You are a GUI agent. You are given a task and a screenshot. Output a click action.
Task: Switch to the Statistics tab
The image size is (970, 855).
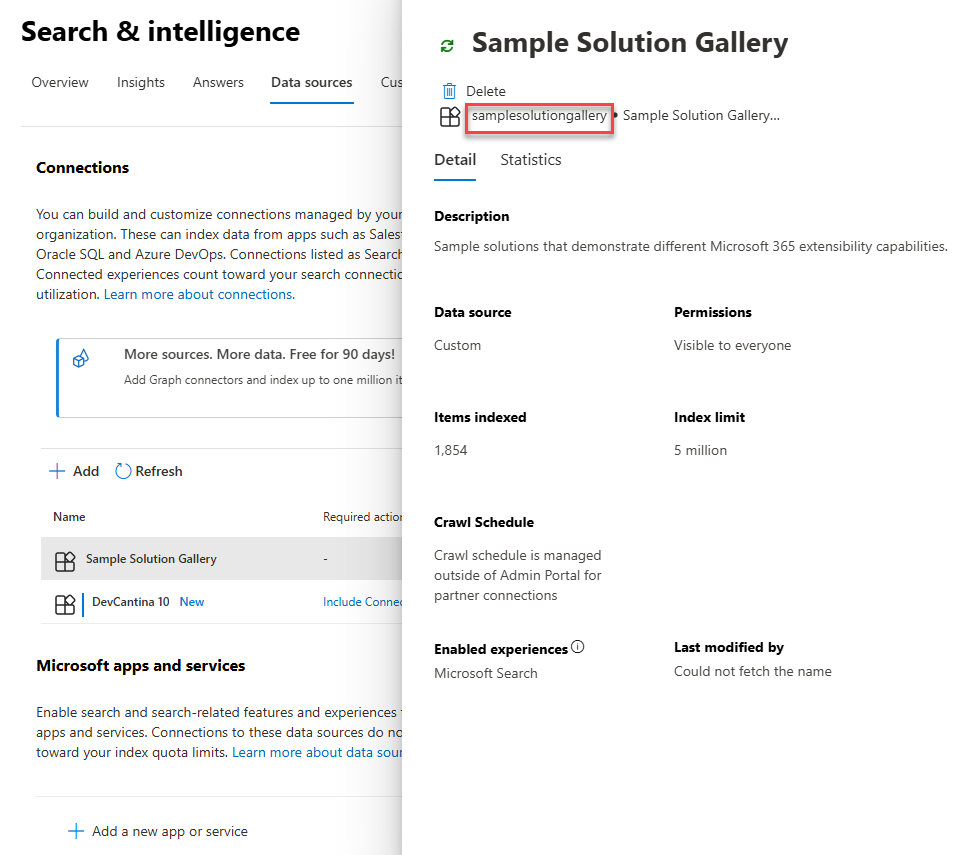point(531,160)
